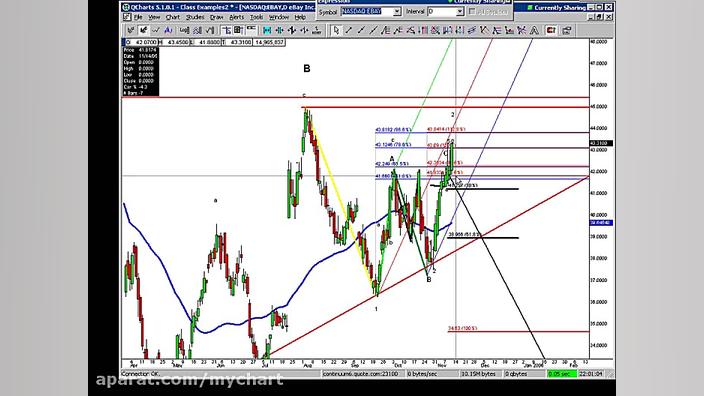This screenshot has height=396, width=704.
Task: Open the Alerts menu
Action: 237,17
